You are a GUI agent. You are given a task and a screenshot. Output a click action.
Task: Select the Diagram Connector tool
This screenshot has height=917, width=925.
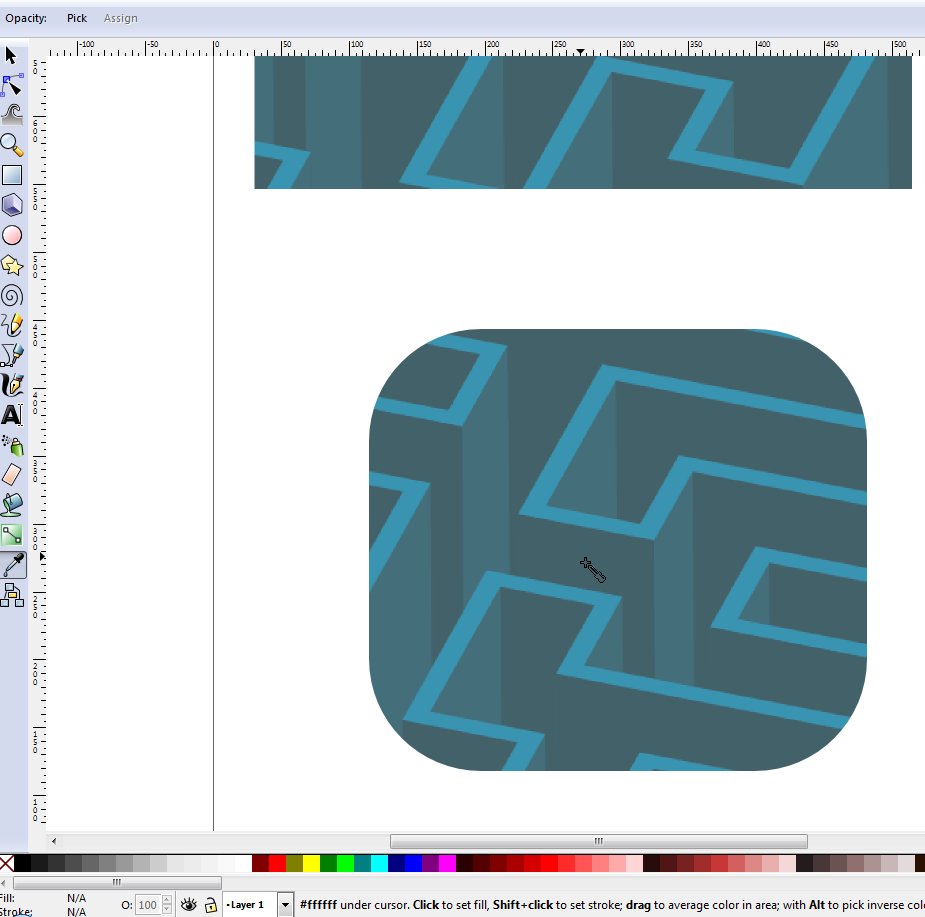(12, 595)
